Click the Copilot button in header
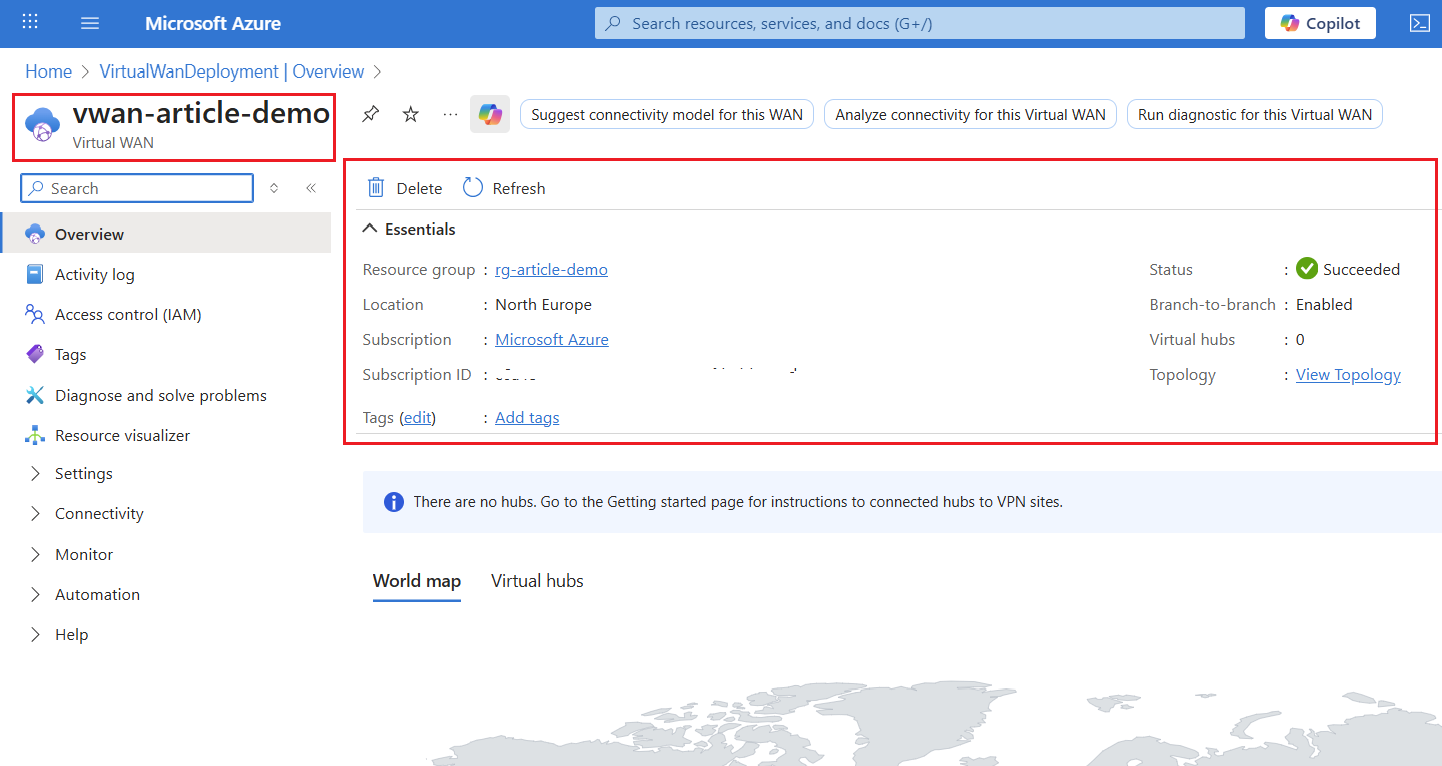 (1320, 23)
